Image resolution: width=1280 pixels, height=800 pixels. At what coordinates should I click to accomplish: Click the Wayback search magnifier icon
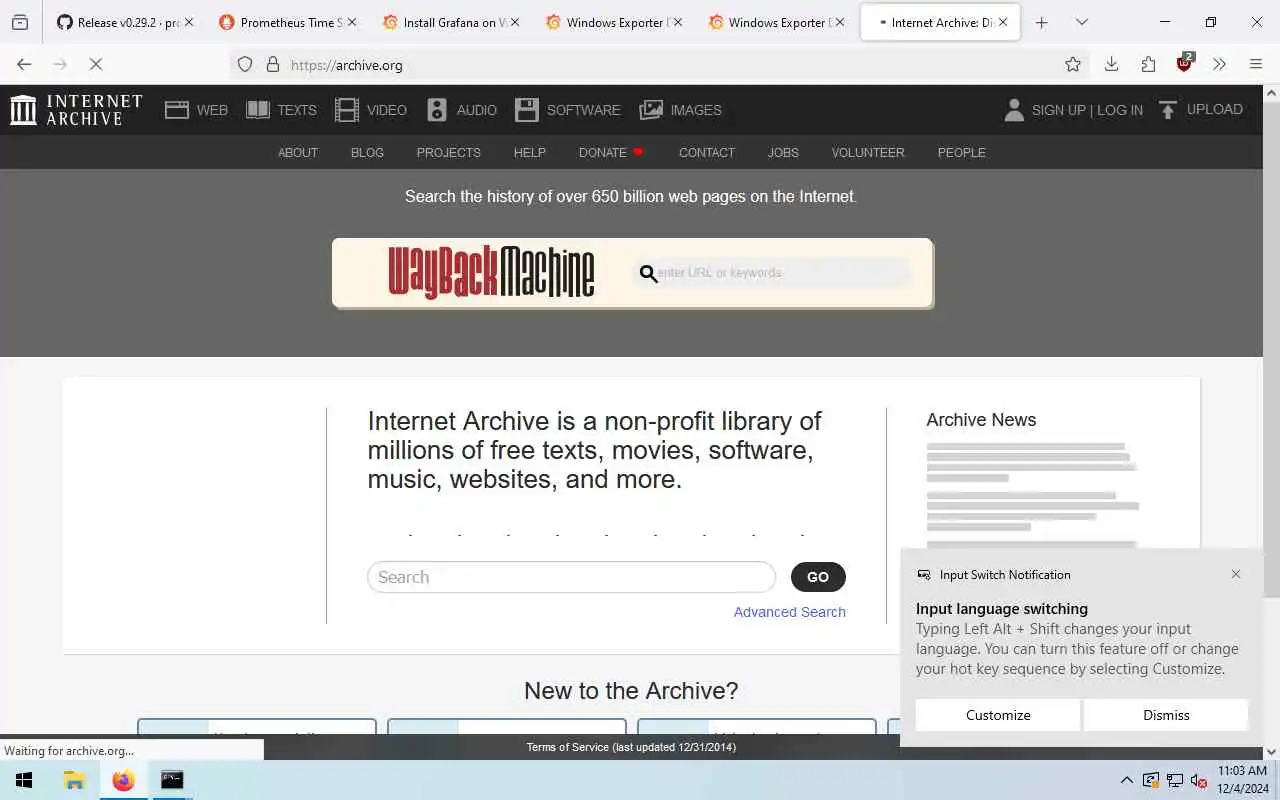click(648, 273)
